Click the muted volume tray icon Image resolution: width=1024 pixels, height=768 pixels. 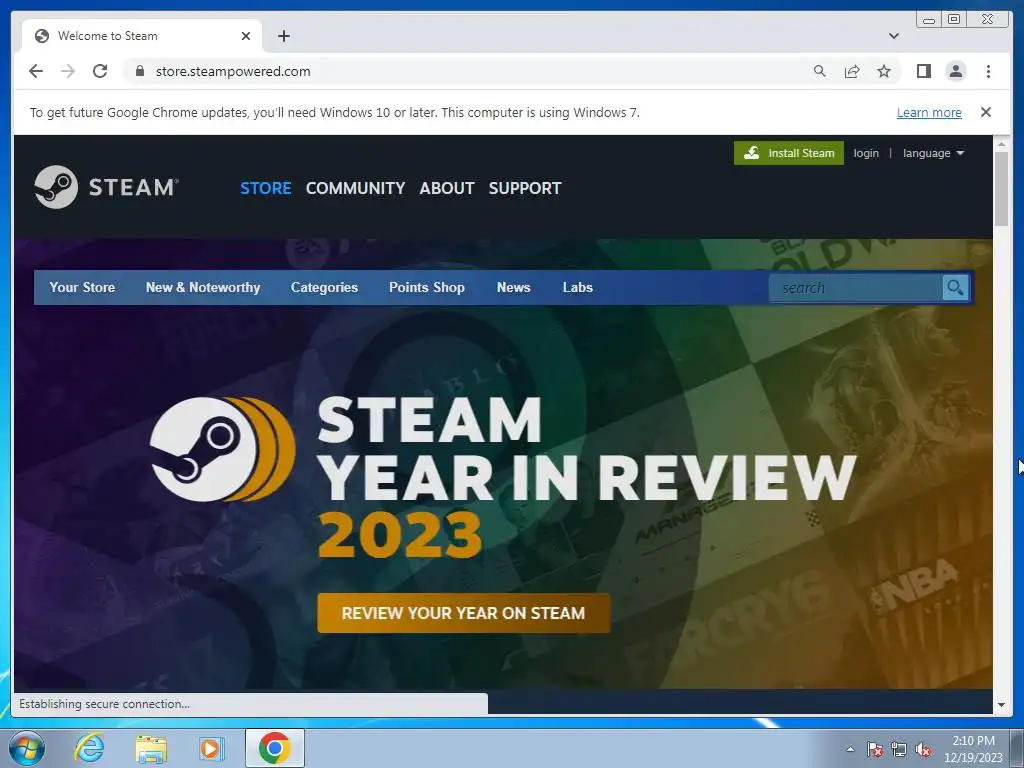point(923,749)
